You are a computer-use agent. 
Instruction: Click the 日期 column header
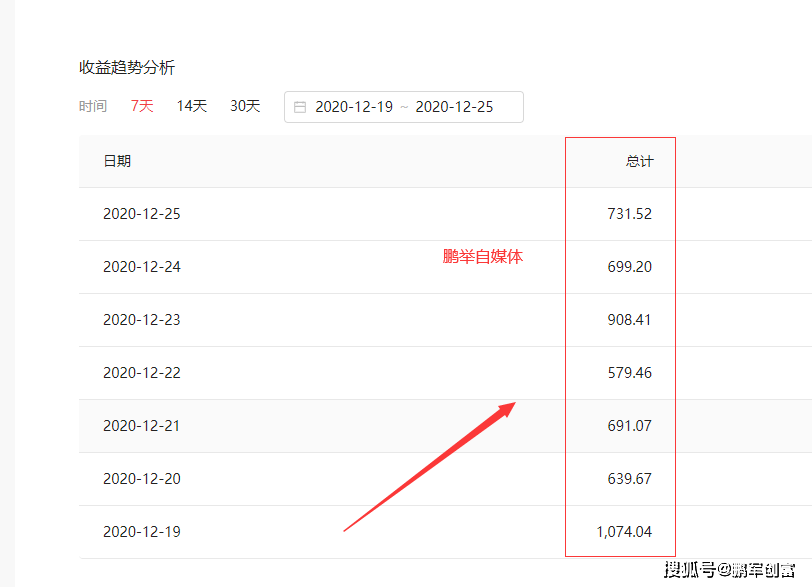pos(117,161)
